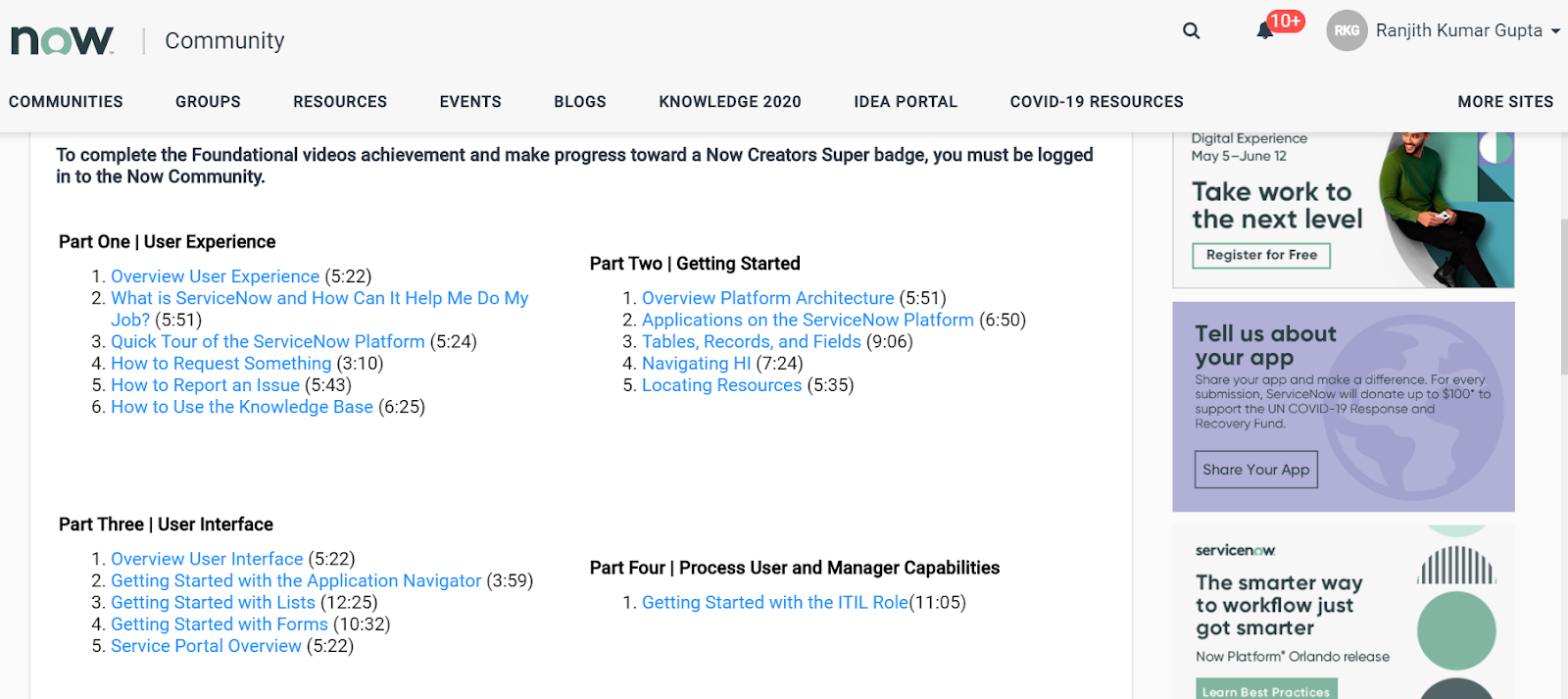Open the Locating Resources link
The image size is (1568, 699).
coord(721,385)
